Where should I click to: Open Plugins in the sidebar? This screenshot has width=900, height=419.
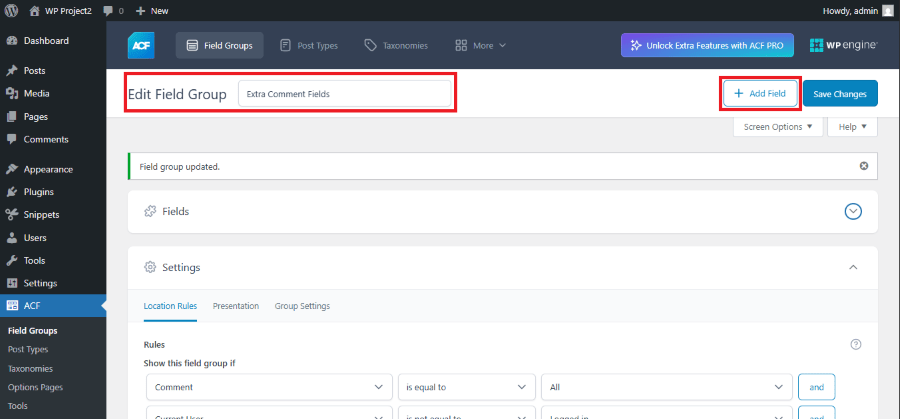[x=38, y=191]
